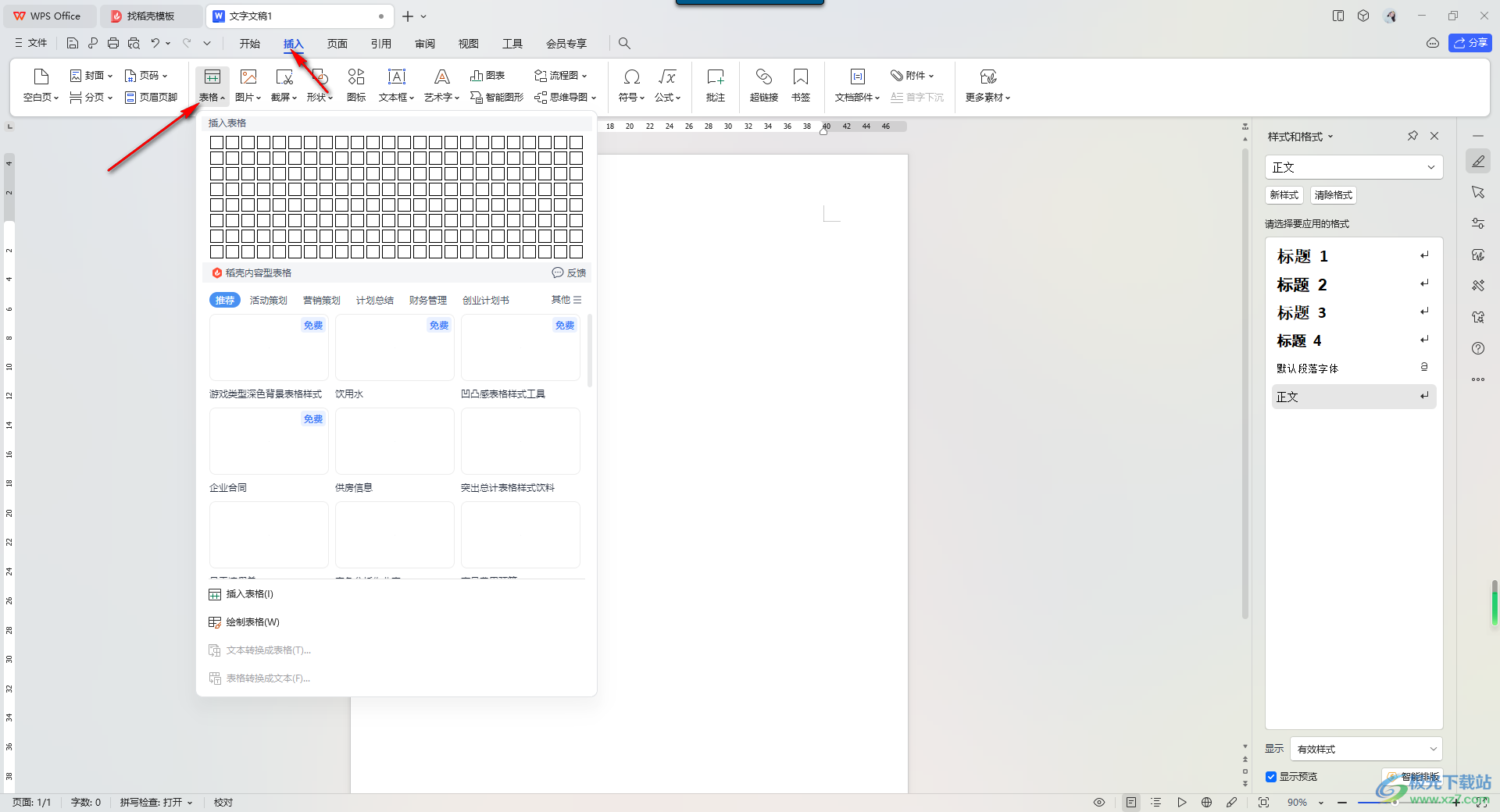Screen dimensions: 1500x812
Task: Insert a 书签 bookmark
Action: coord(801,85)
